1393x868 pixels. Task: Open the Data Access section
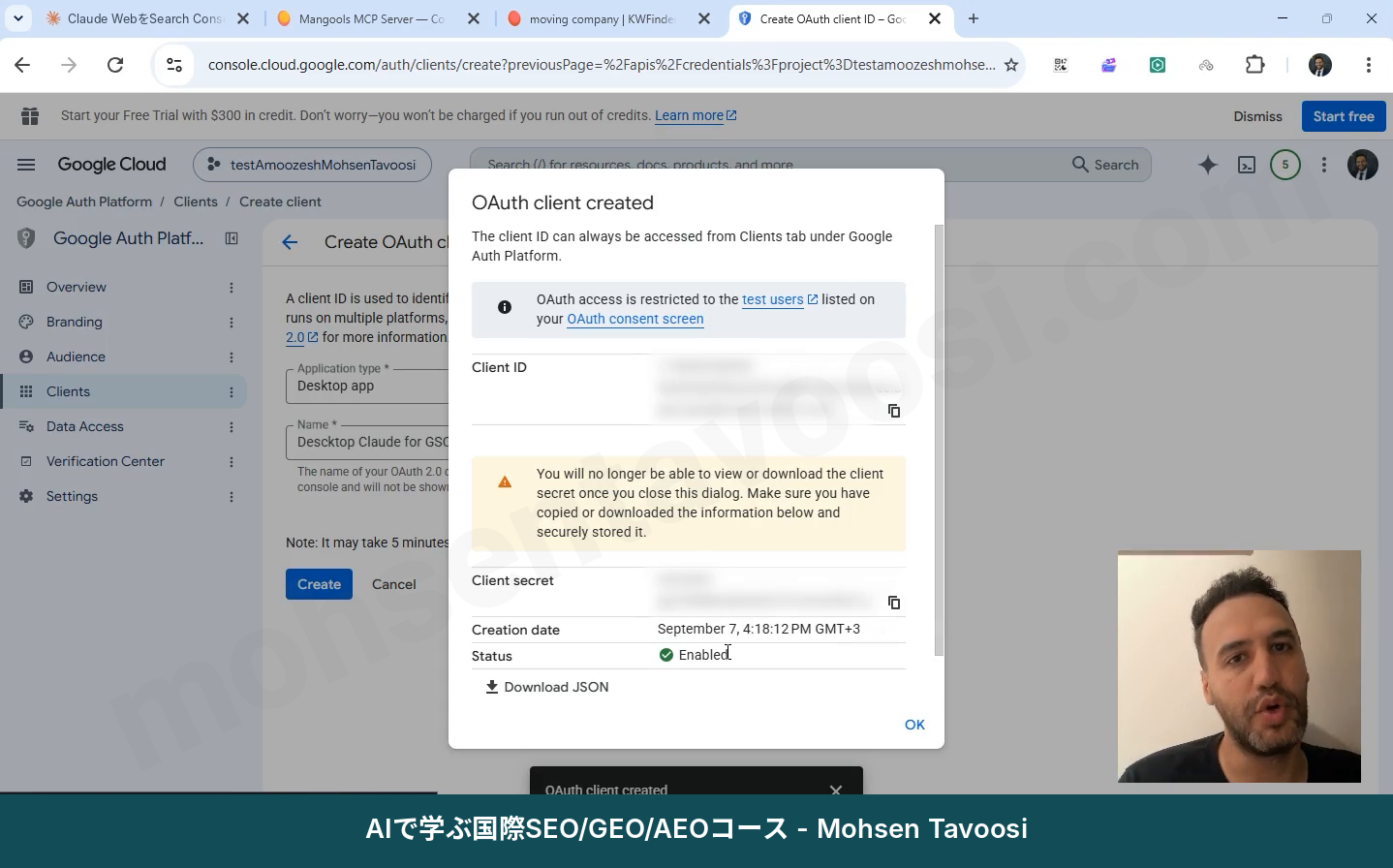pyautogui.click(x=85, y=426)
